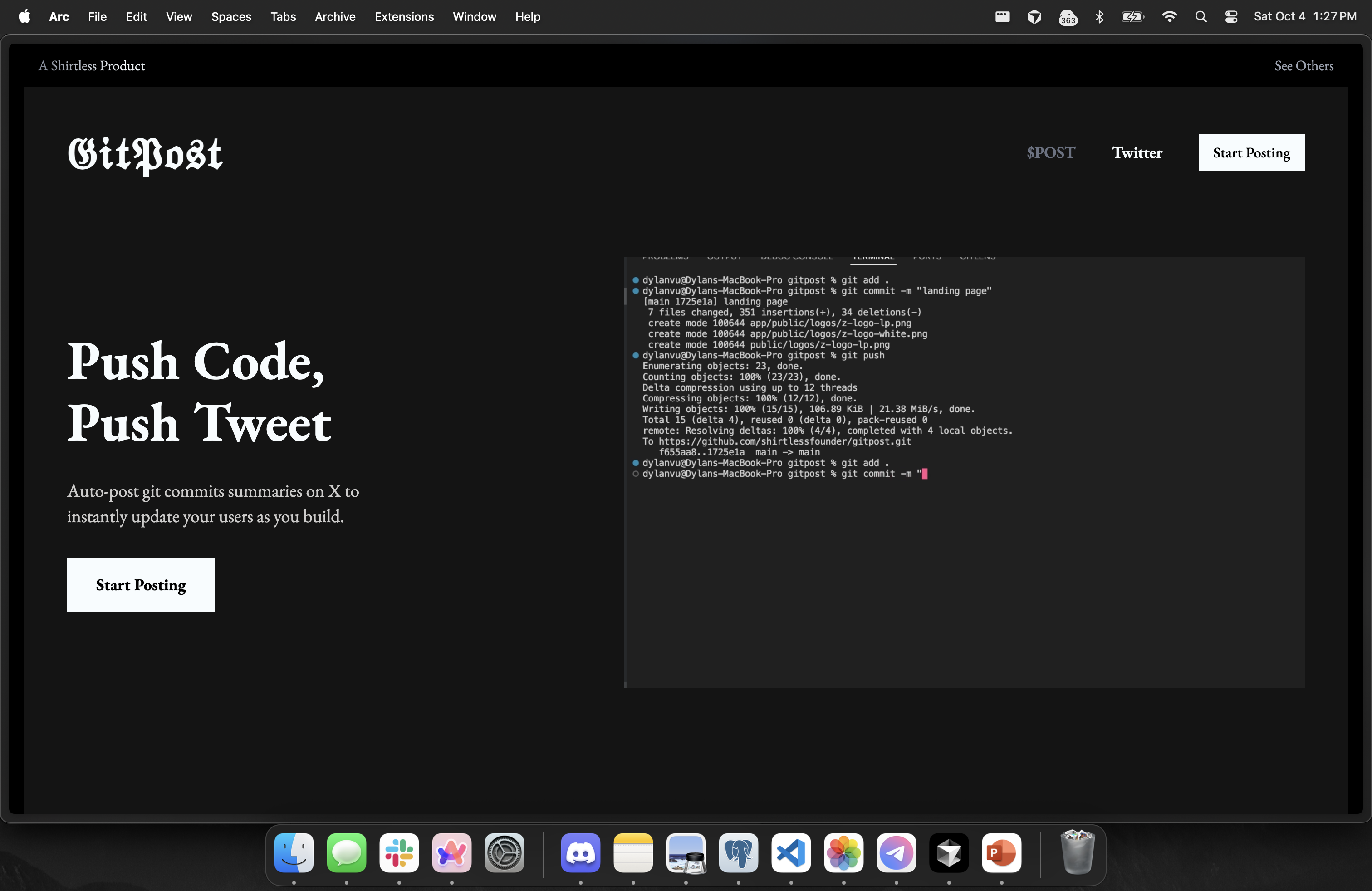Image resolution: width=1372 pixels, height=891 pixels.
Task: Open Visual Studio Code in dock
Action: 791,852
